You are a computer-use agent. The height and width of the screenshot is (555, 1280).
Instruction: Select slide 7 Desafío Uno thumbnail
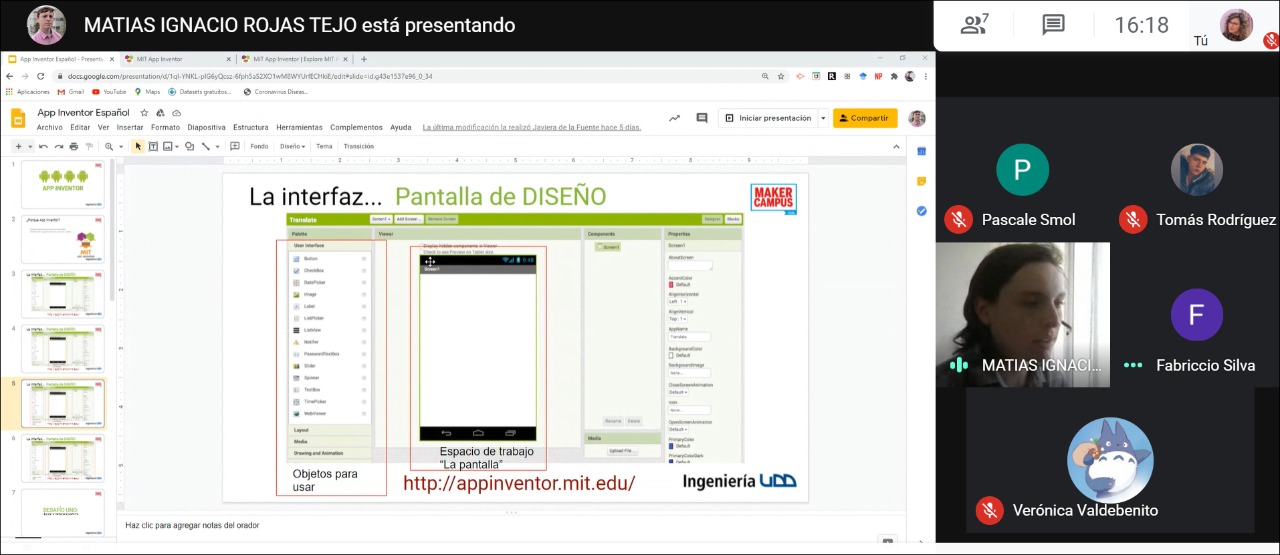pos(62,512)
